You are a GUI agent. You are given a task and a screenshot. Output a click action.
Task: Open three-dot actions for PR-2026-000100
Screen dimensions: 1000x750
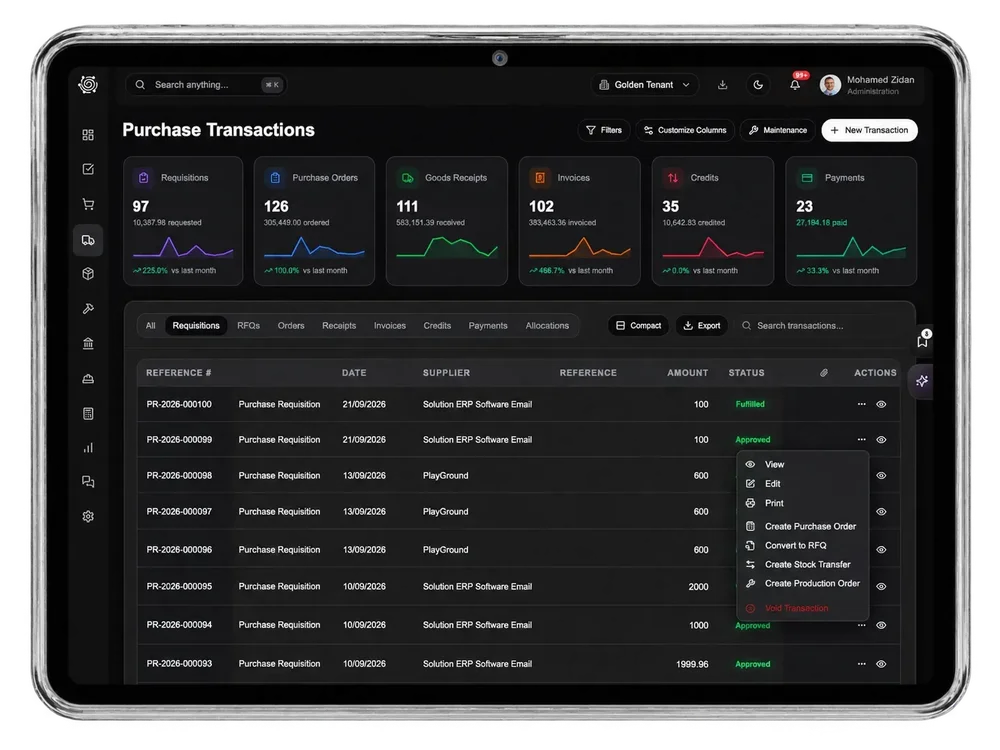pos(862,404)
